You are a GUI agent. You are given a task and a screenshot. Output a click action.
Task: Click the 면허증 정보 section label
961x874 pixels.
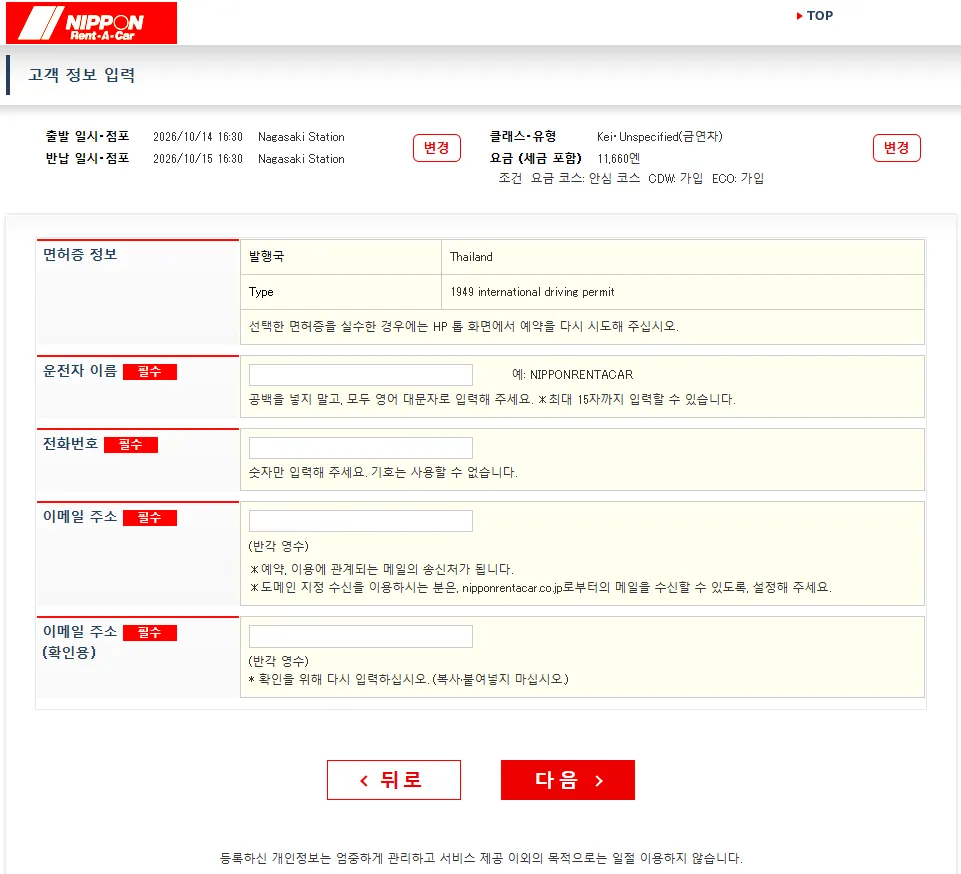click(x=80, y=254)
